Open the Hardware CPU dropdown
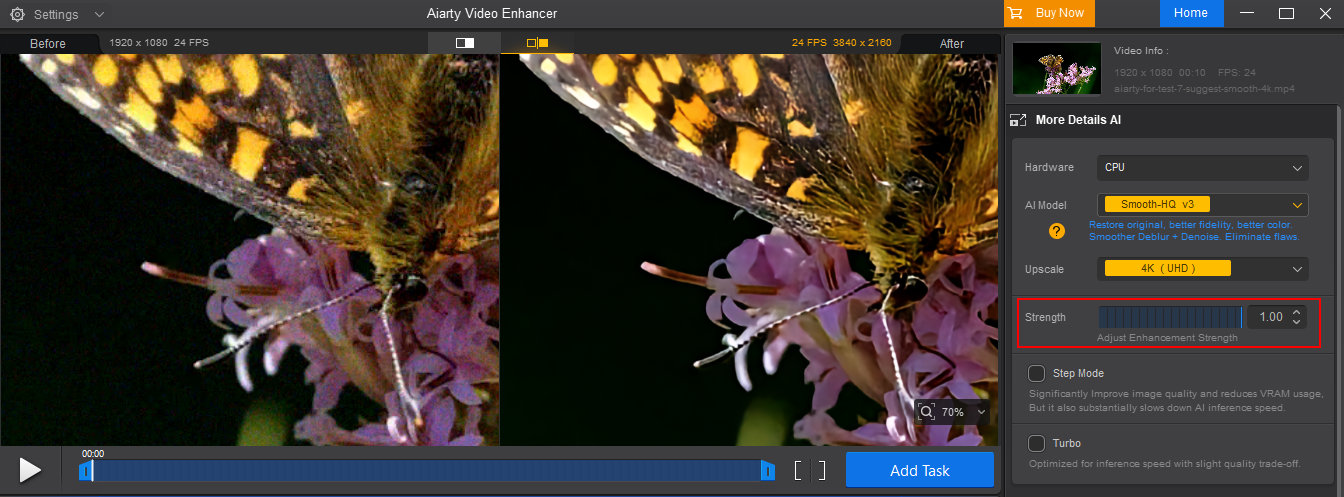1344x497 pixels. [x=1202, y=168]
